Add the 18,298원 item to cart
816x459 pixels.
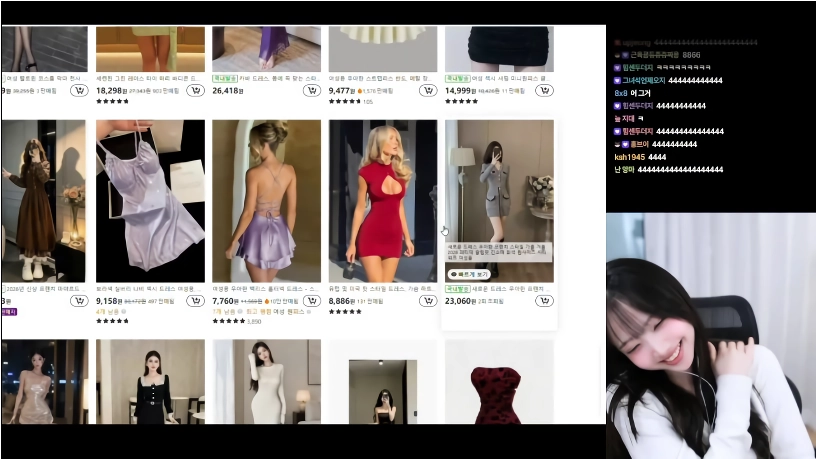tap(196, 91)
